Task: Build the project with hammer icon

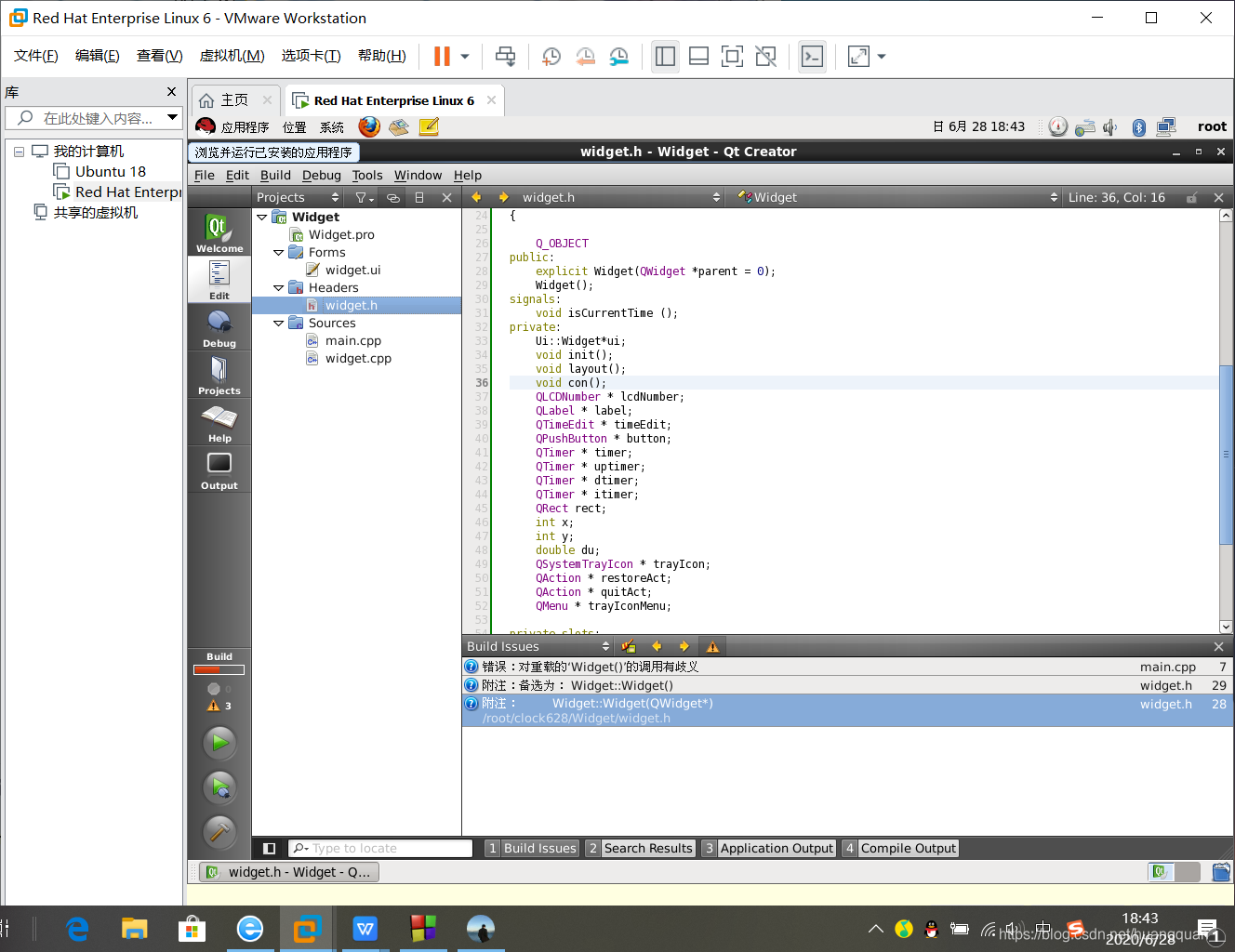Action: (x=219, y=831)
